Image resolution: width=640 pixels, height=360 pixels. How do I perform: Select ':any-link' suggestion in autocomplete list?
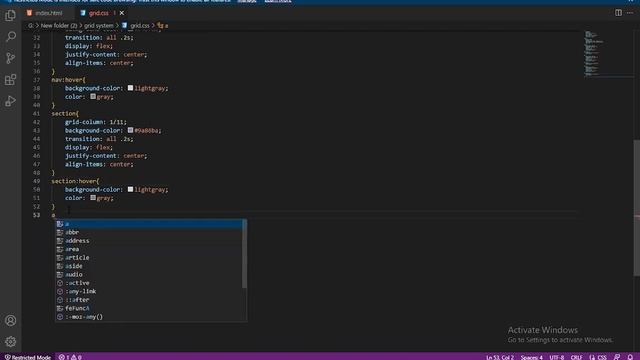point(149,291)
